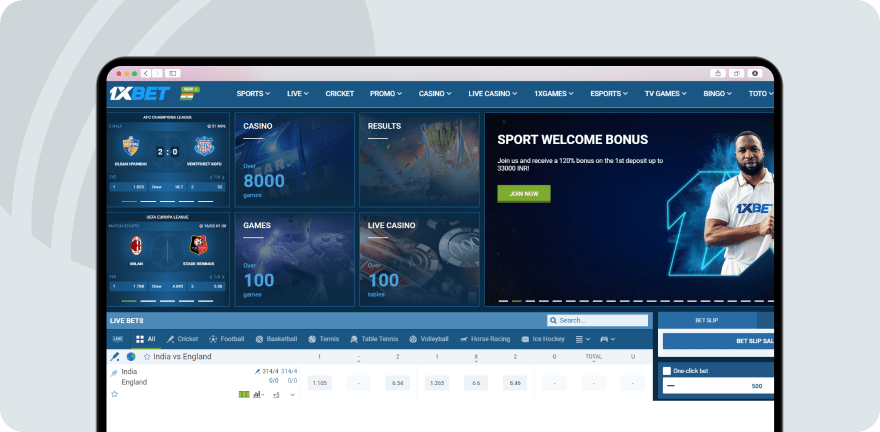Viewport: 880px width, 432px height.
Task: Expand India vs England markets chevron
Action: (x=292, y=395)
